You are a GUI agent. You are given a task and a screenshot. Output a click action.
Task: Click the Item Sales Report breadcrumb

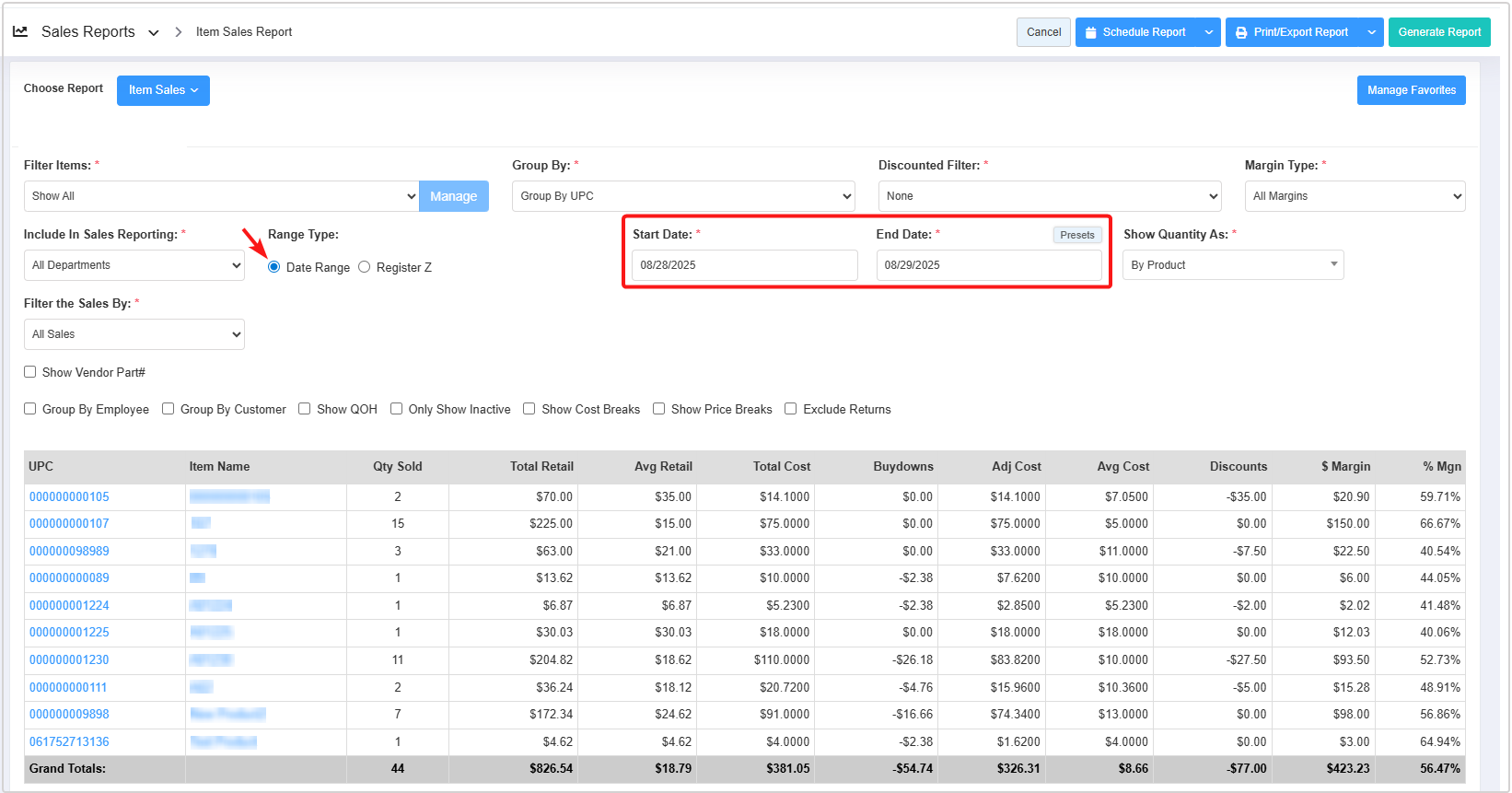244,32
